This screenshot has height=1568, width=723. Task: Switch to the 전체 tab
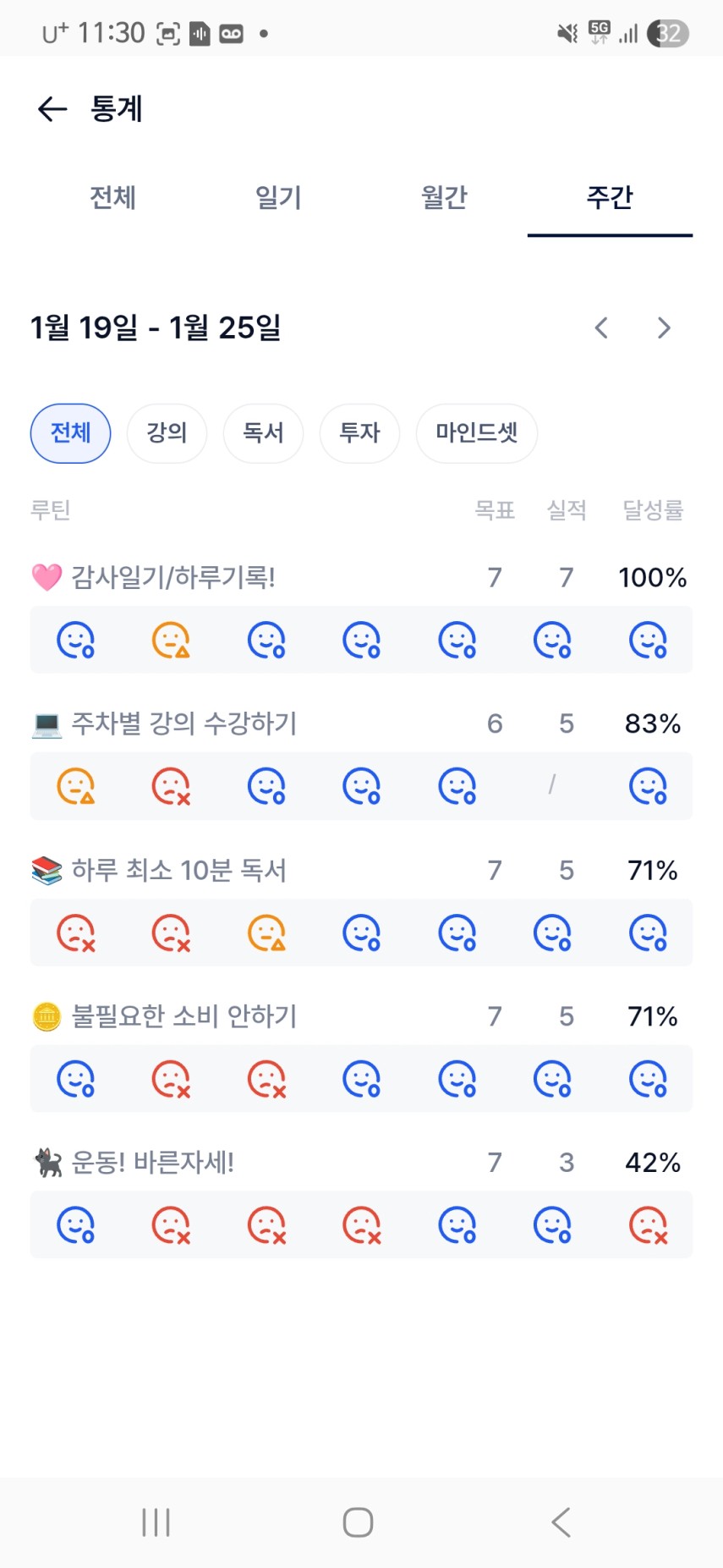pos(113,197)
